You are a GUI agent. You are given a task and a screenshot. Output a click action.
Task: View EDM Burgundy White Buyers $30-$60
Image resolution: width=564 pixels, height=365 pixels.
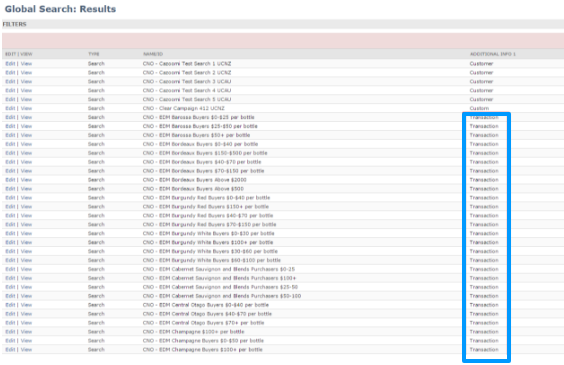point(26,251)
